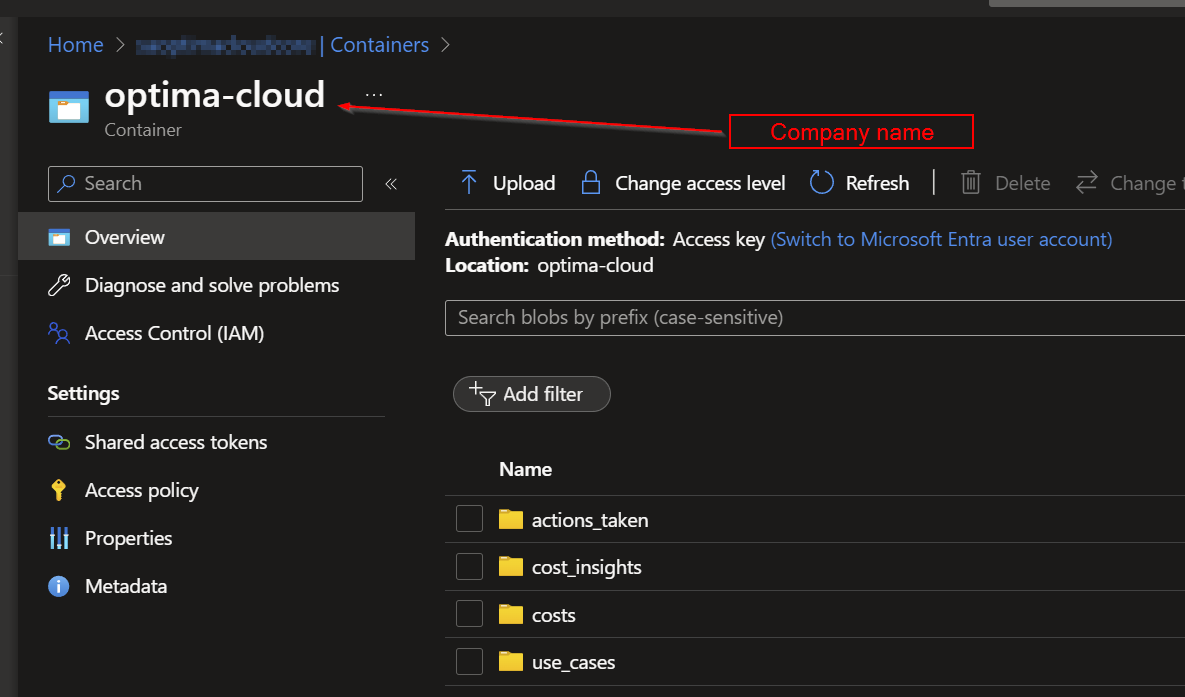Click the Delete toolbar button label
Image resolution: width=1185 pixels, height=697 pixels.
click(x=1023, y=183)
